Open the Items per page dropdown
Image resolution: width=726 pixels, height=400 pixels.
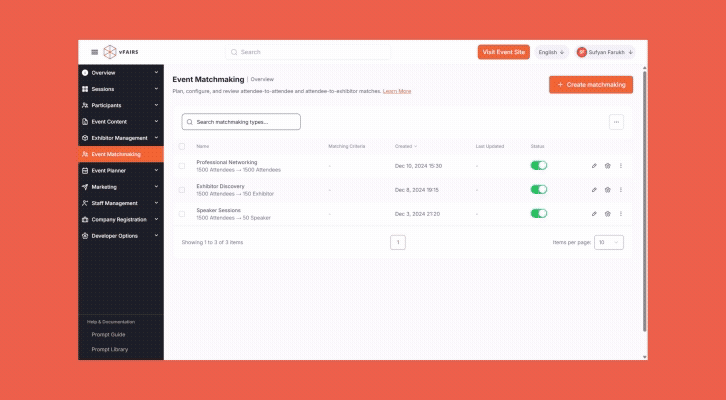point(609,242)
